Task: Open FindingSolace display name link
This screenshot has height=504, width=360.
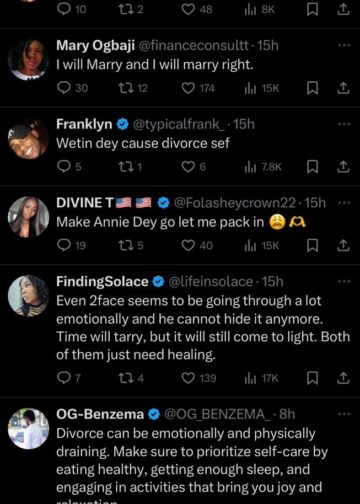Action: click(x=102, y=282)
